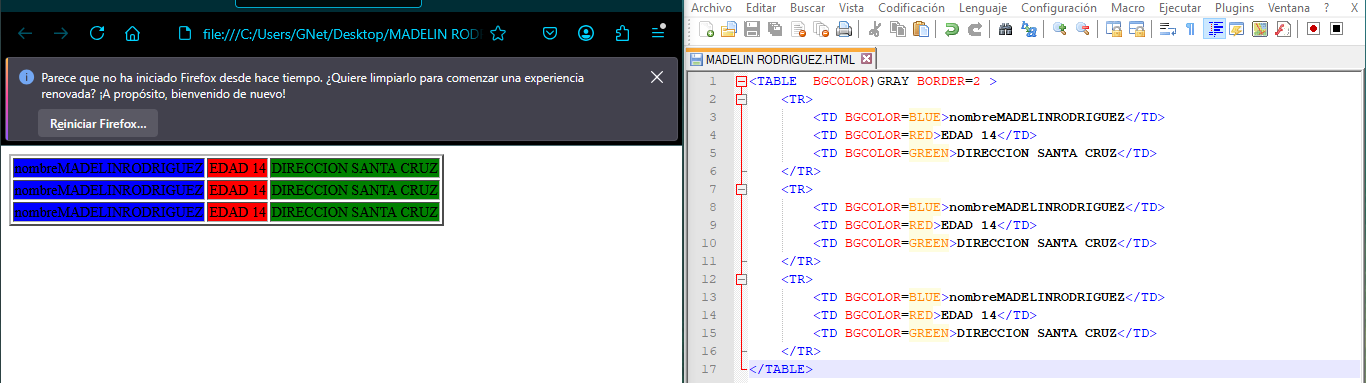This screenshot has width=1366, height=383.
Task: Open the Plugins menu
Action: click(1234, 7)
